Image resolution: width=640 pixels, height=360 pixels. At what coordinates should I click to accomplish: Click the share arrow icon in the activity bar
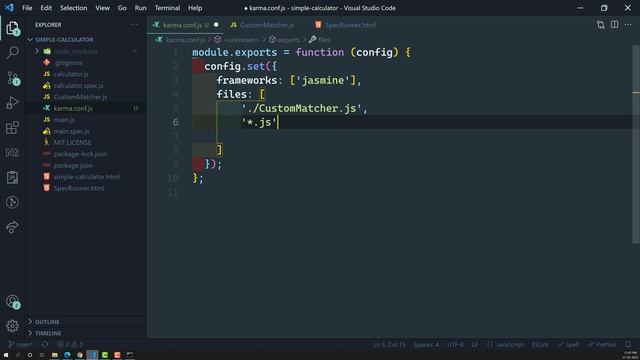12,227
